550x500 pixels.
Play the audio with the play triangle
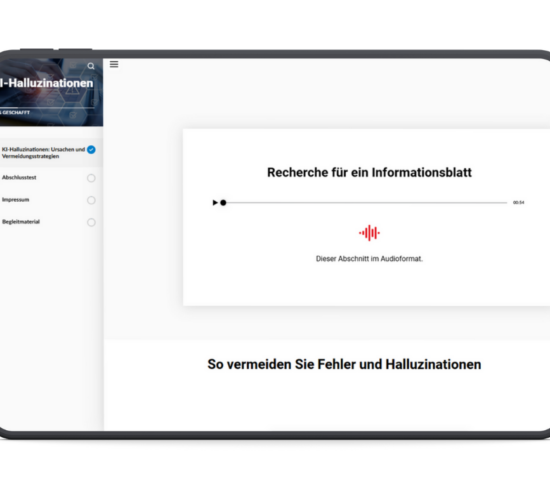(215, 202)
